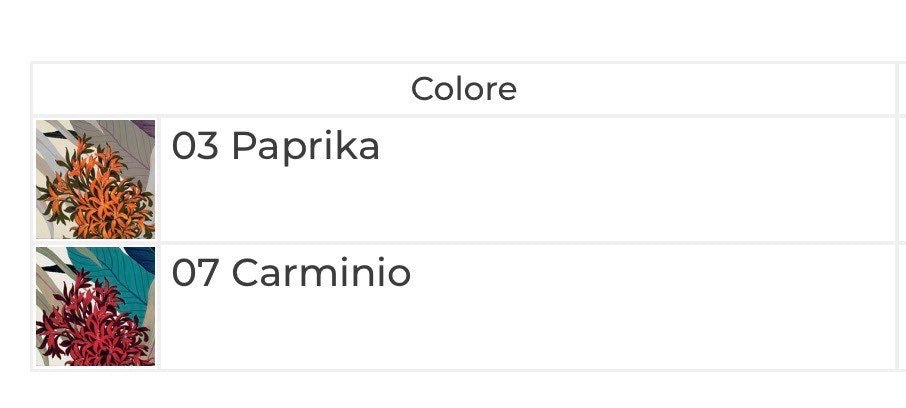
Task: Click the cut-off cell beside Carminio row
Action: pos(901,306)
